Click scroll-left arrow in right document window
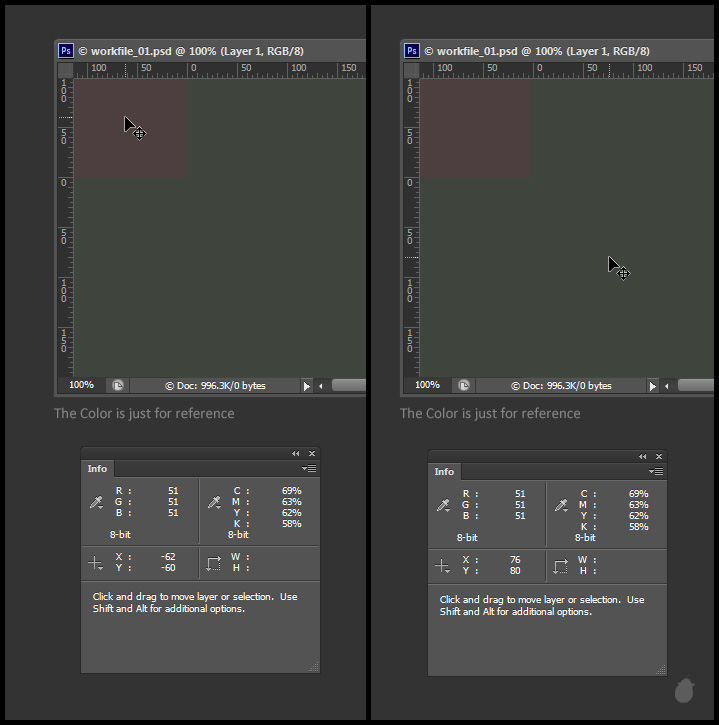Image resolution: width=719 pixels, height=725 pixels. click(x=667, y=385)
